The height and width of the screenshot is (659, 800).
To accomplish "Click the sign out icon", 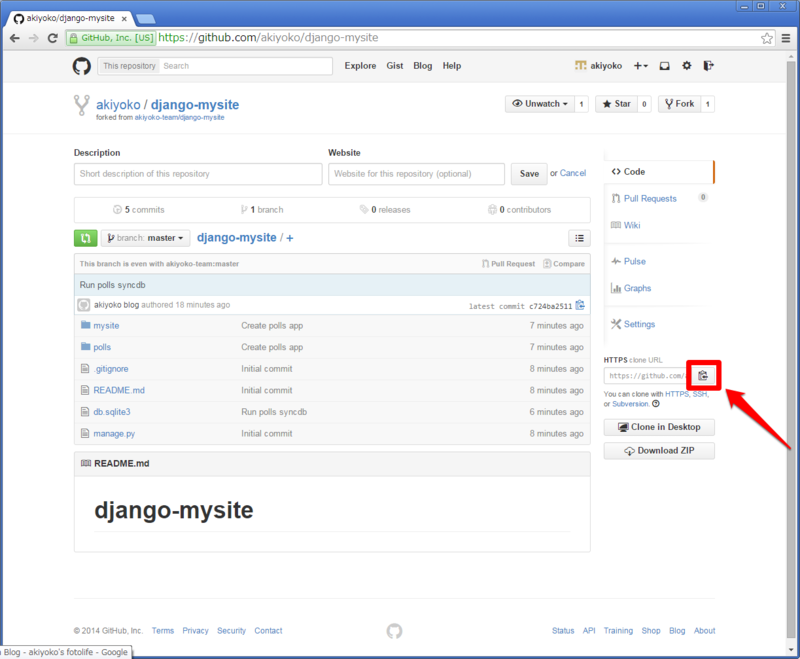I will click(708, 66).
